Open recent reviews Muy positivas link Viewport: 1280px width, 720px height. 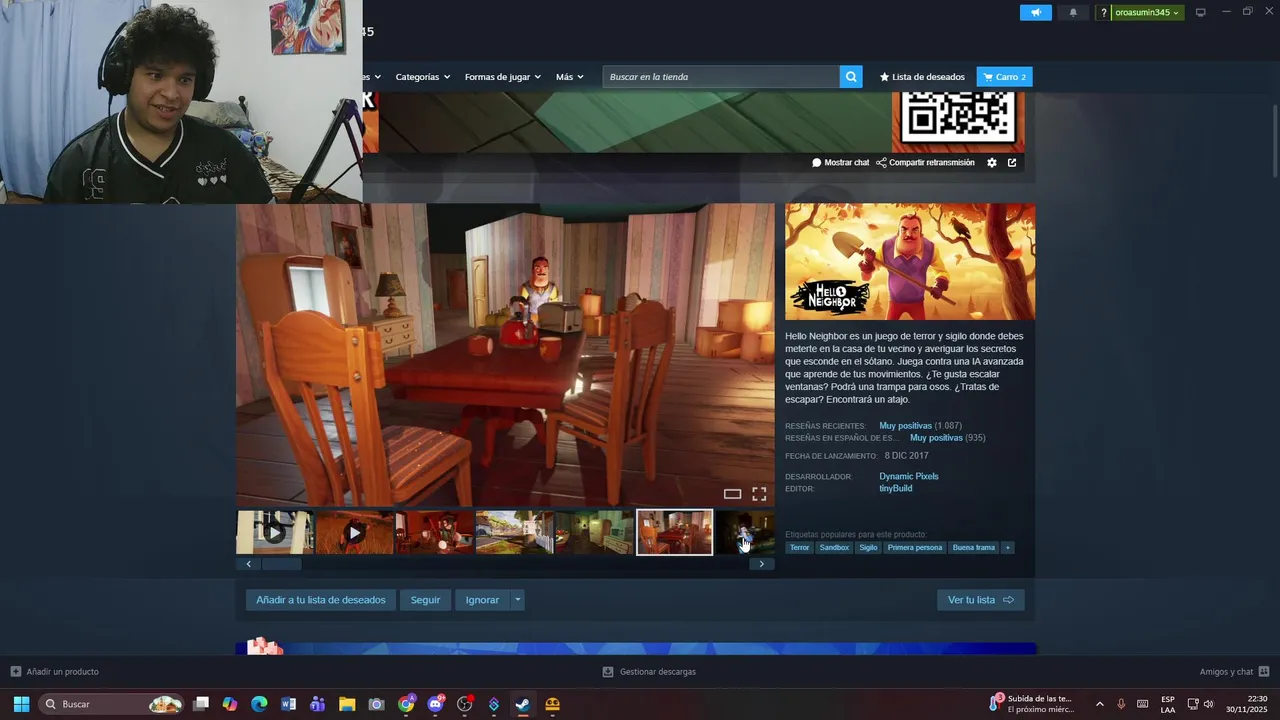tap(905, 426)
